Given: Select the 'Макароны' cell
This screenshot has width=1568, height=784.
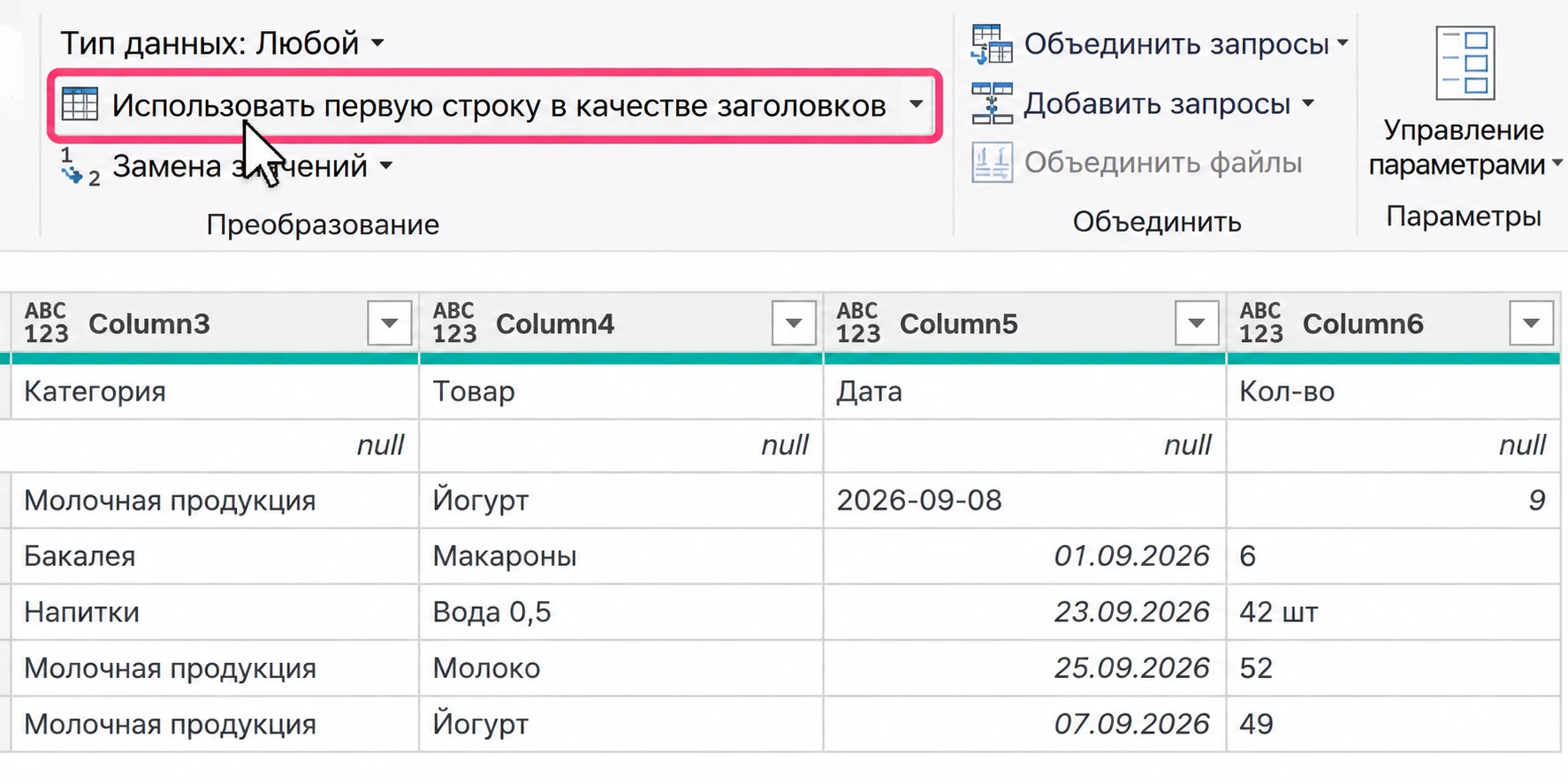Looking at the screenshot, I should tap(621, 557).
